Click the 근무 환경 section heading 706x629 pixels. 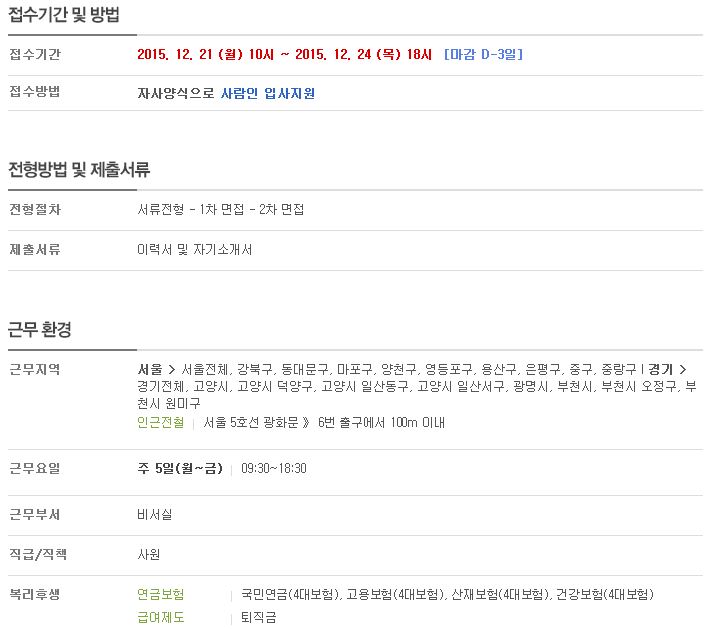click(40, 329)
